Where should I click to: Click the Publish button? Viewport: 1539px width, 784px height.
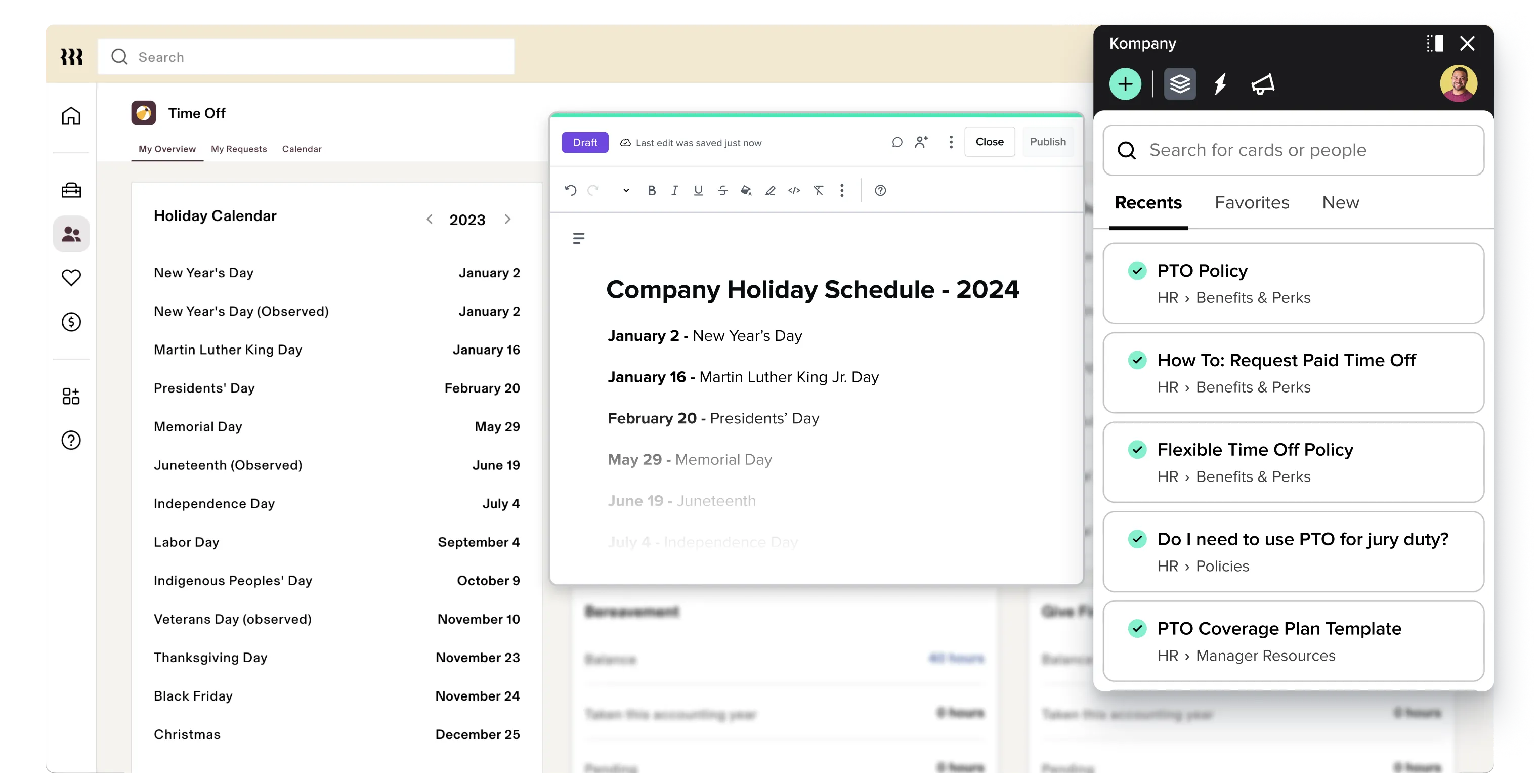point(1047,142)
